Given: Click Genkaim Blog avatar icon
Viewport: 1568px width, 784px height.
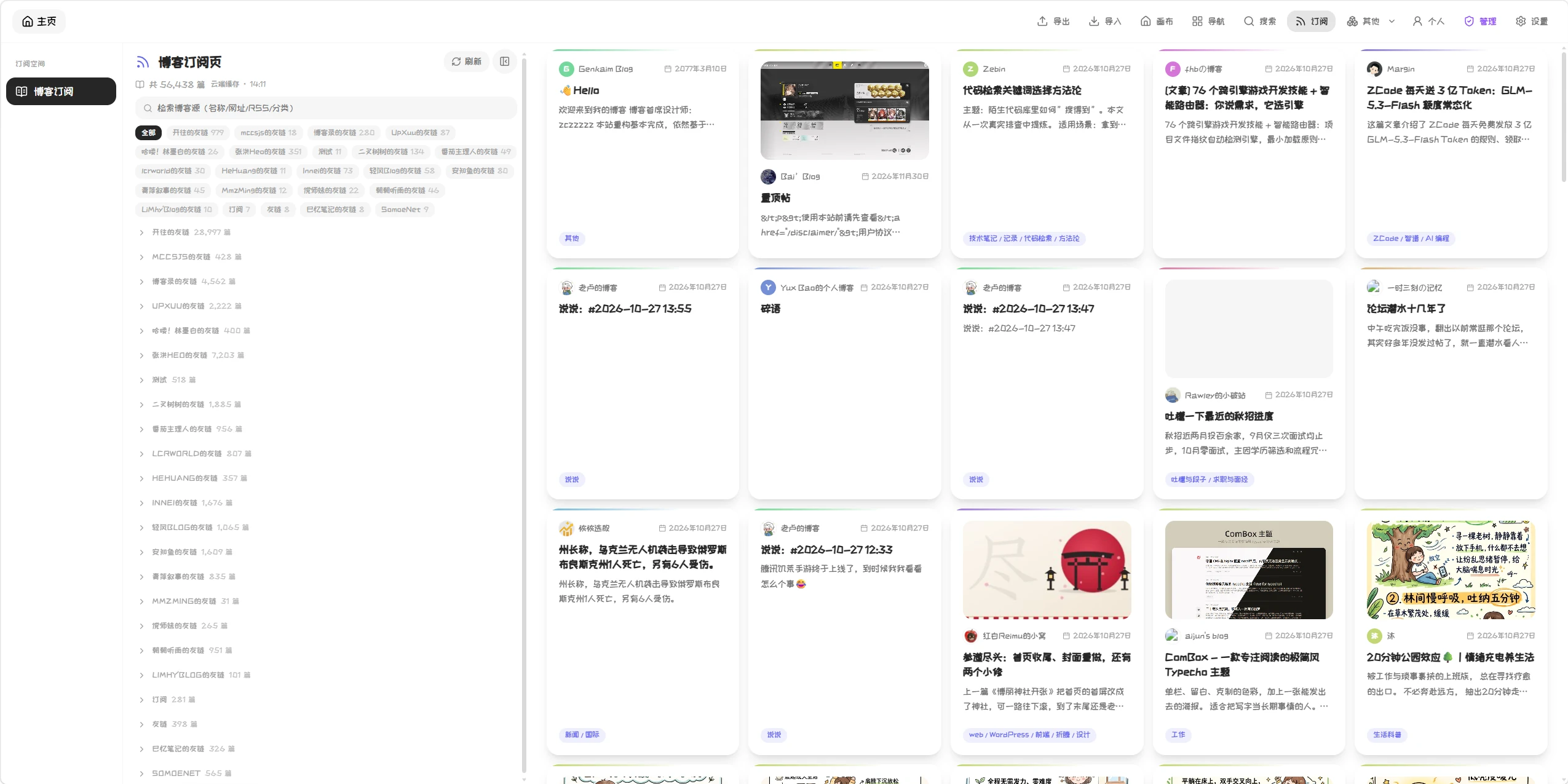Looking at the screenshot, I should (566, 69).
